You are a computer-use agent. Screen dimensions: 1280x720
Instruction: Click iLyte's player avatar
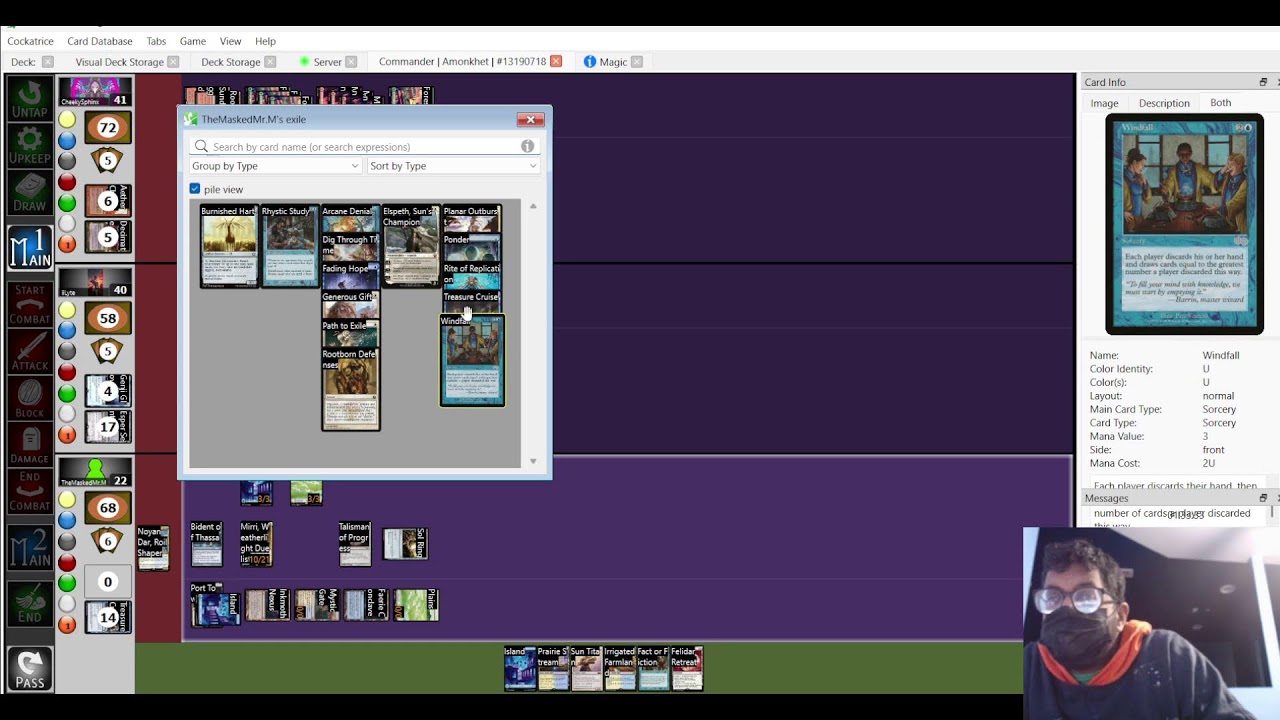click(x=95, y=282)
